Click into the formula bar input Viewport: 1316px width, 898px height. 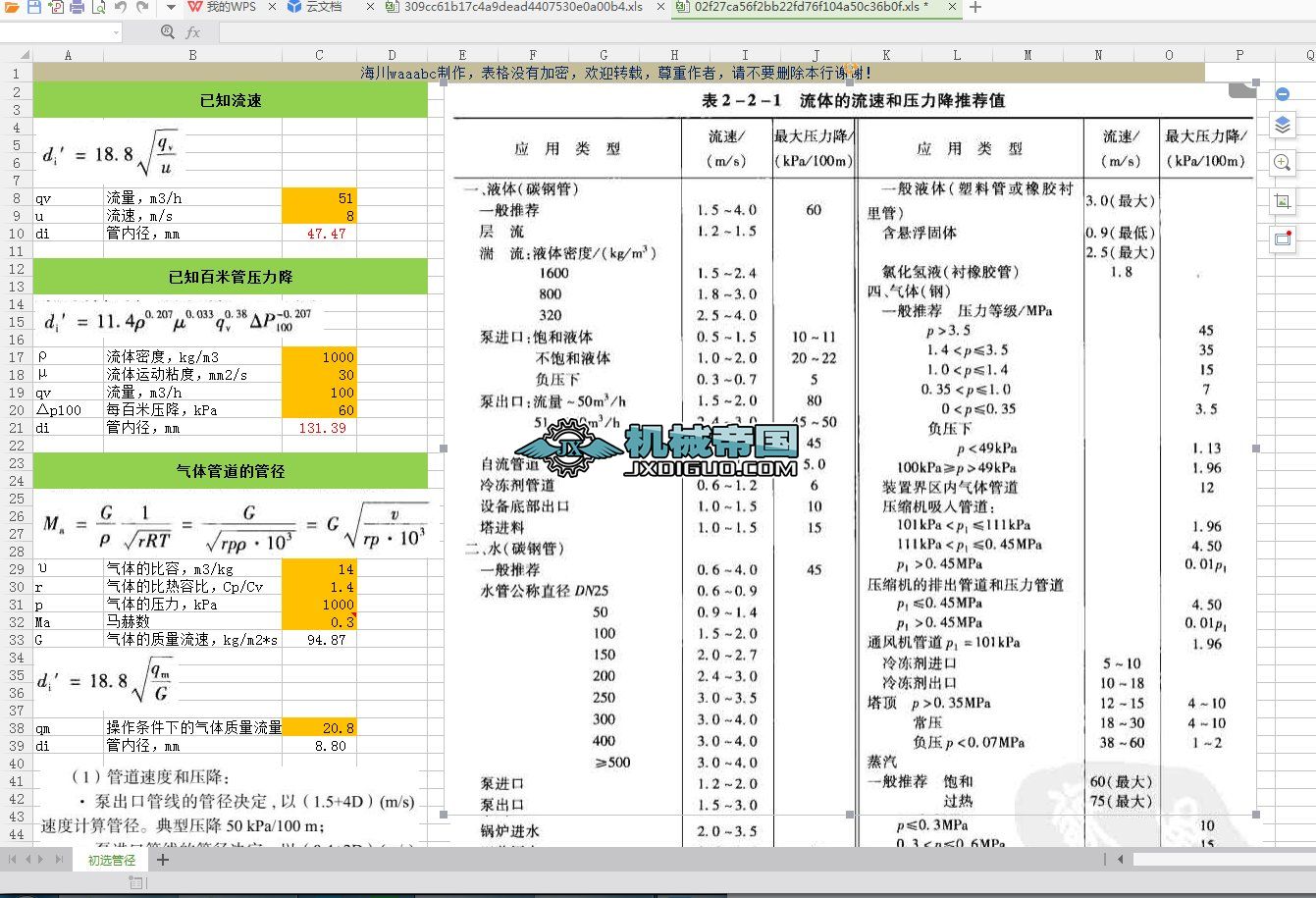coord(765,32)
